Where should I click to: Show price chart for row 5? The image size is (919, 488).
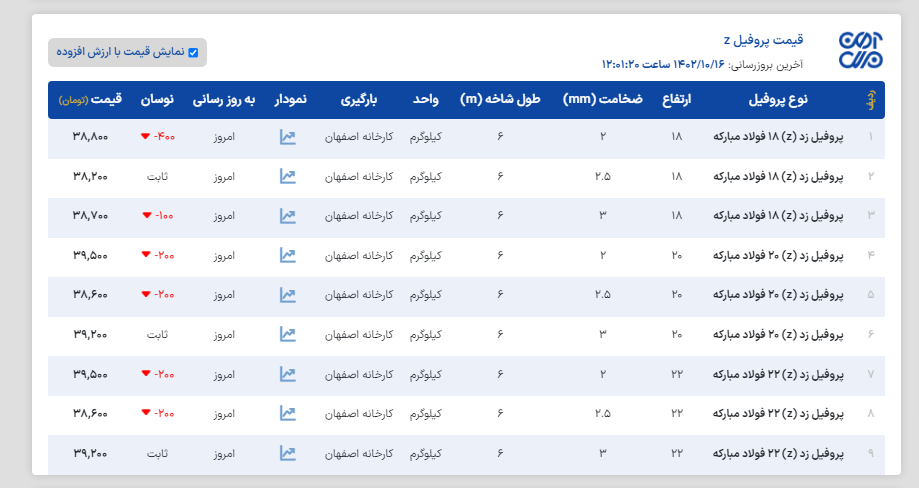tap(288, 294)
